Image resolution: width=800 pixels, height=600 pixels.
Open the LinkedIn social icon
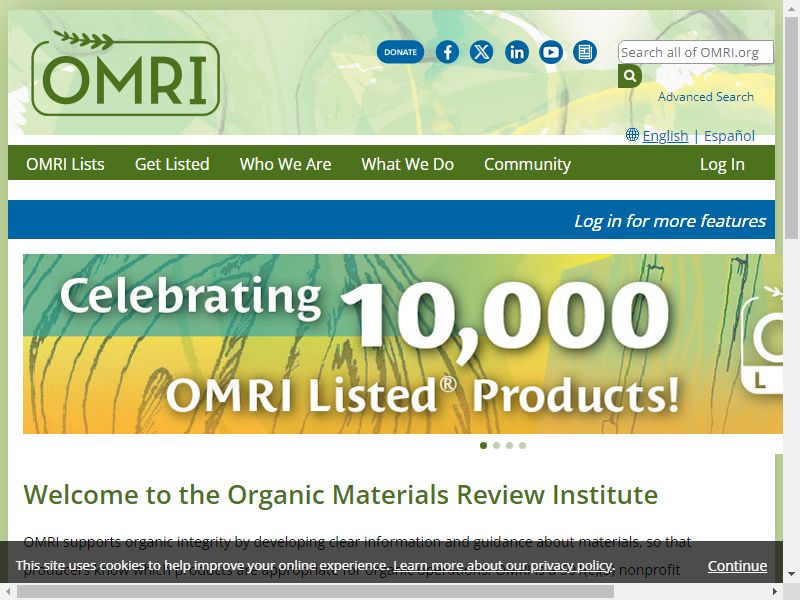coord(516,52)
